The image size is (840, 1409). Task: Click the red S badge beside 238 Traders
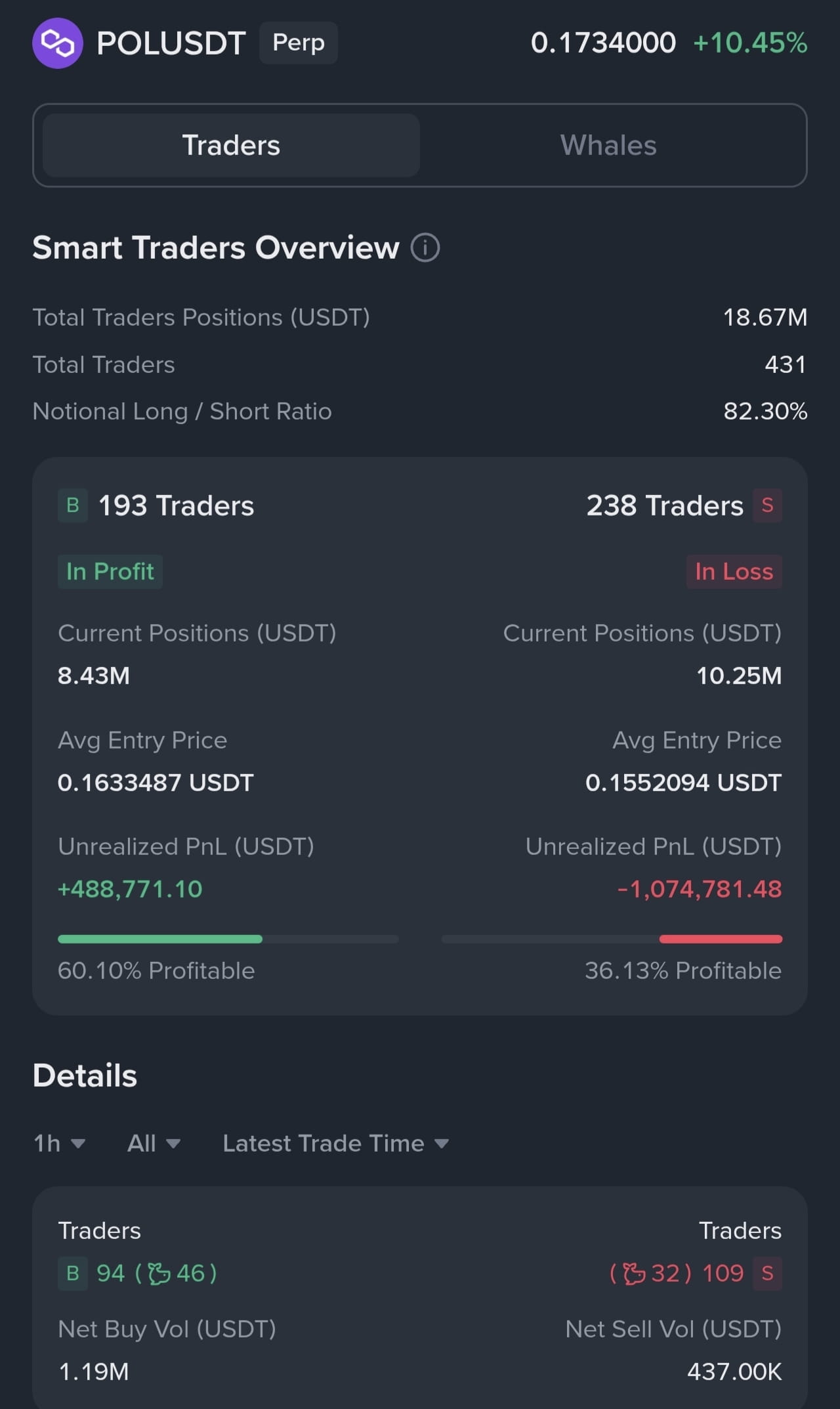click(x=767, y=506)
